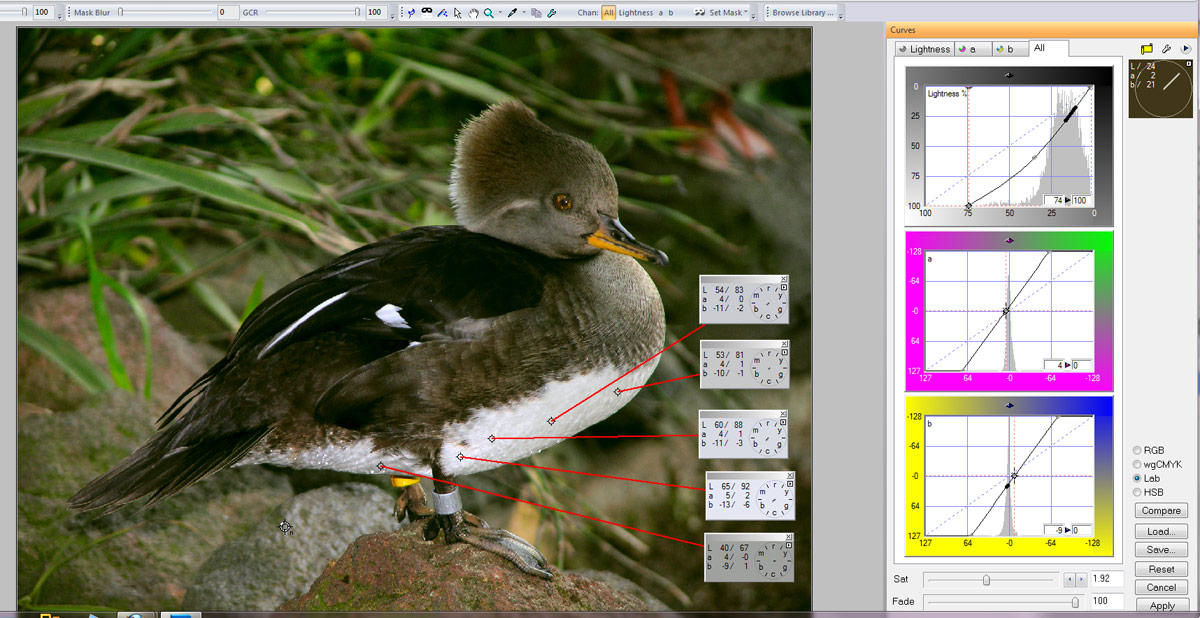Adjust the Fade slider handle

pyautogui.click(x=1075, y=602)
